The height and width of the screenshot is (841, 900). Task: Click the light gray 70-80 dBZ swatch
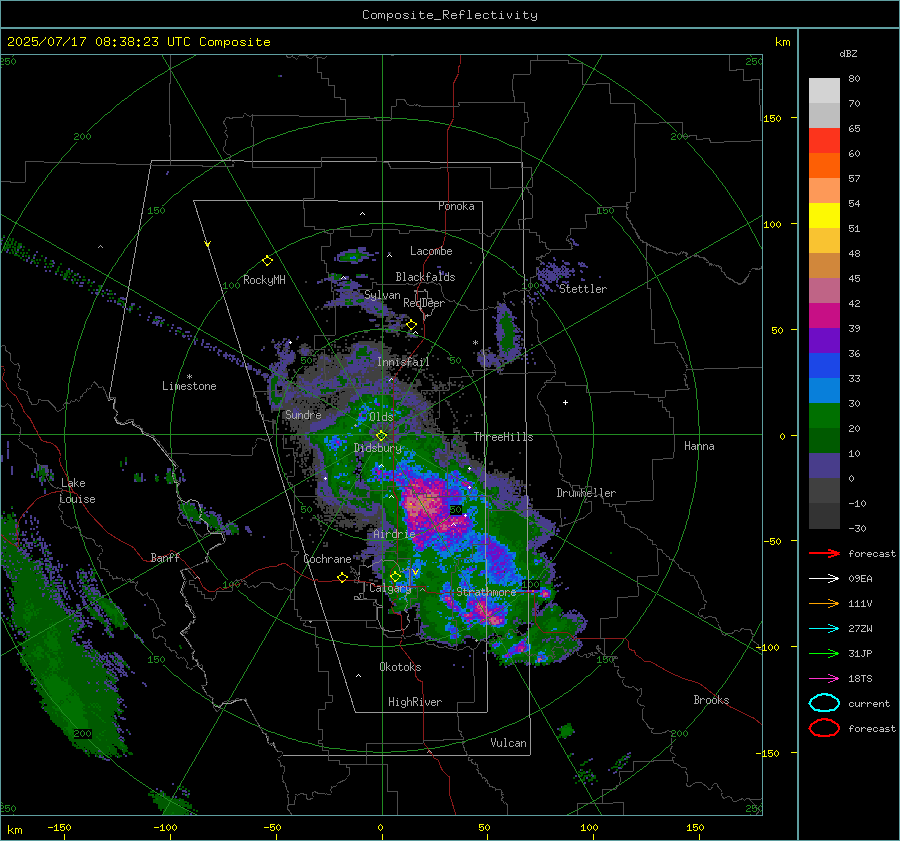click(824, 90)
